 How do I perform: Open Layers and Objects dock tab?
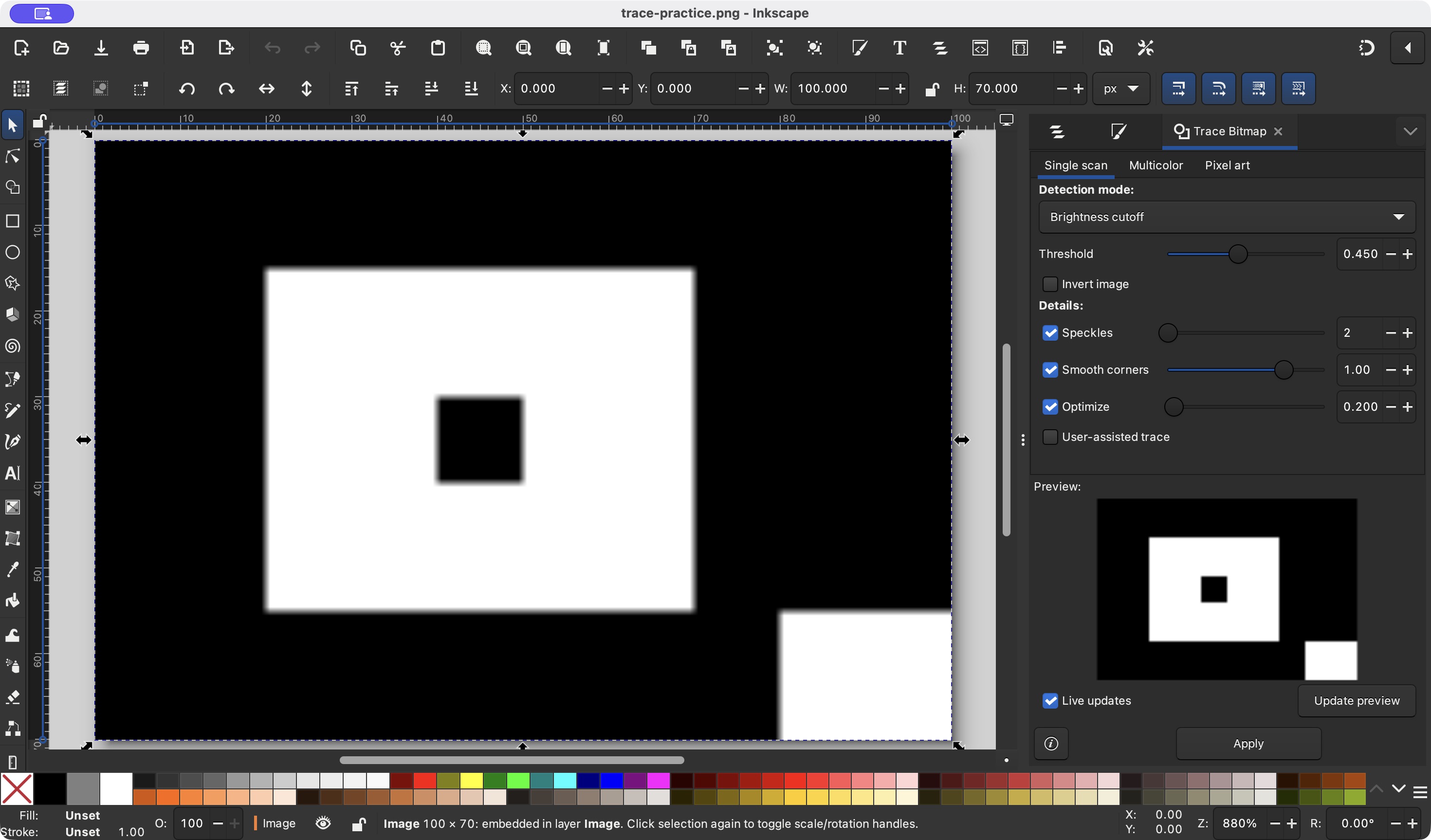[1057, 132]
